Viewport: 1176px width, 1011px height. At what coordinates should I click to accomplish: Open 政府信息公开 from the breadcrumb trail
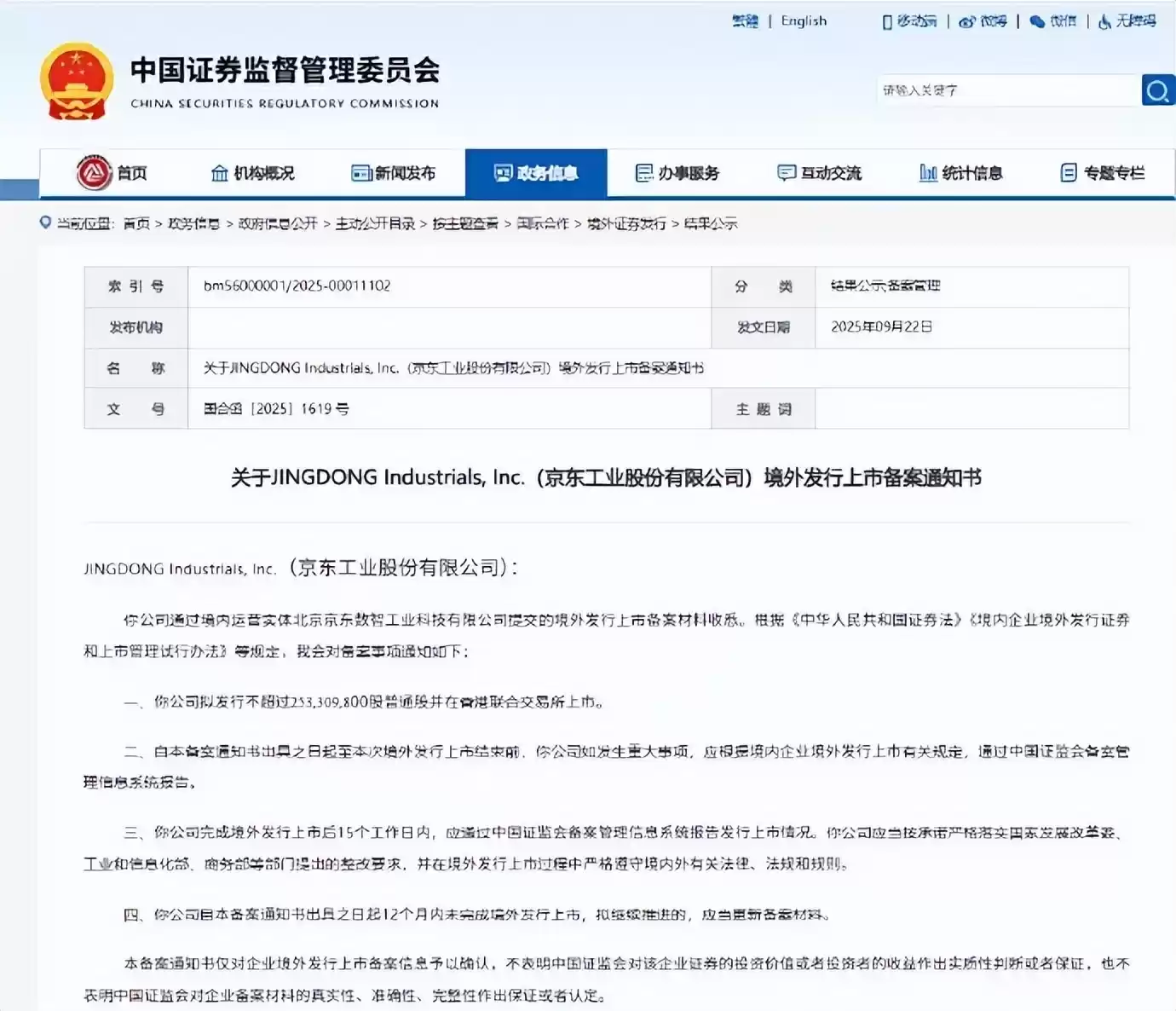click(280, 224)
